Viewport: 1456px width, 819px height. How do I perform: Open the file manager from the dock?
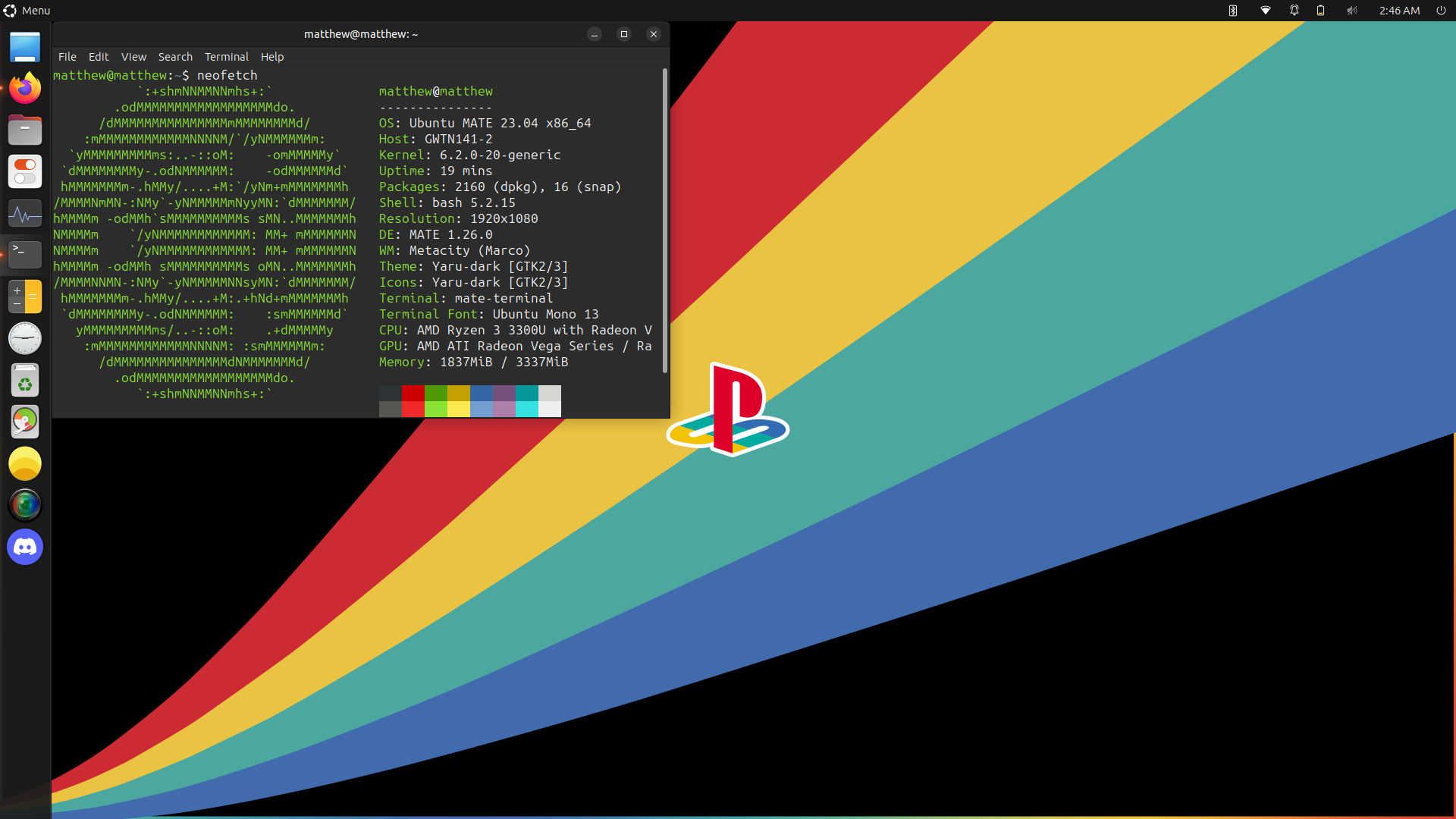[25, 130]
